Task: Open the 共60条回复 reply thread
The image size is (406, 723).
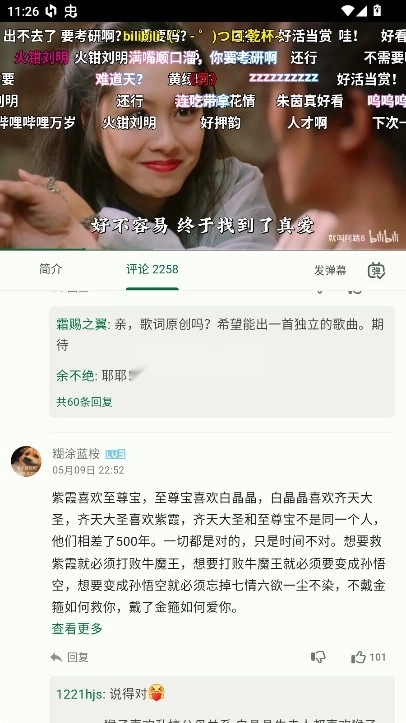Action: tap(84, 402)
